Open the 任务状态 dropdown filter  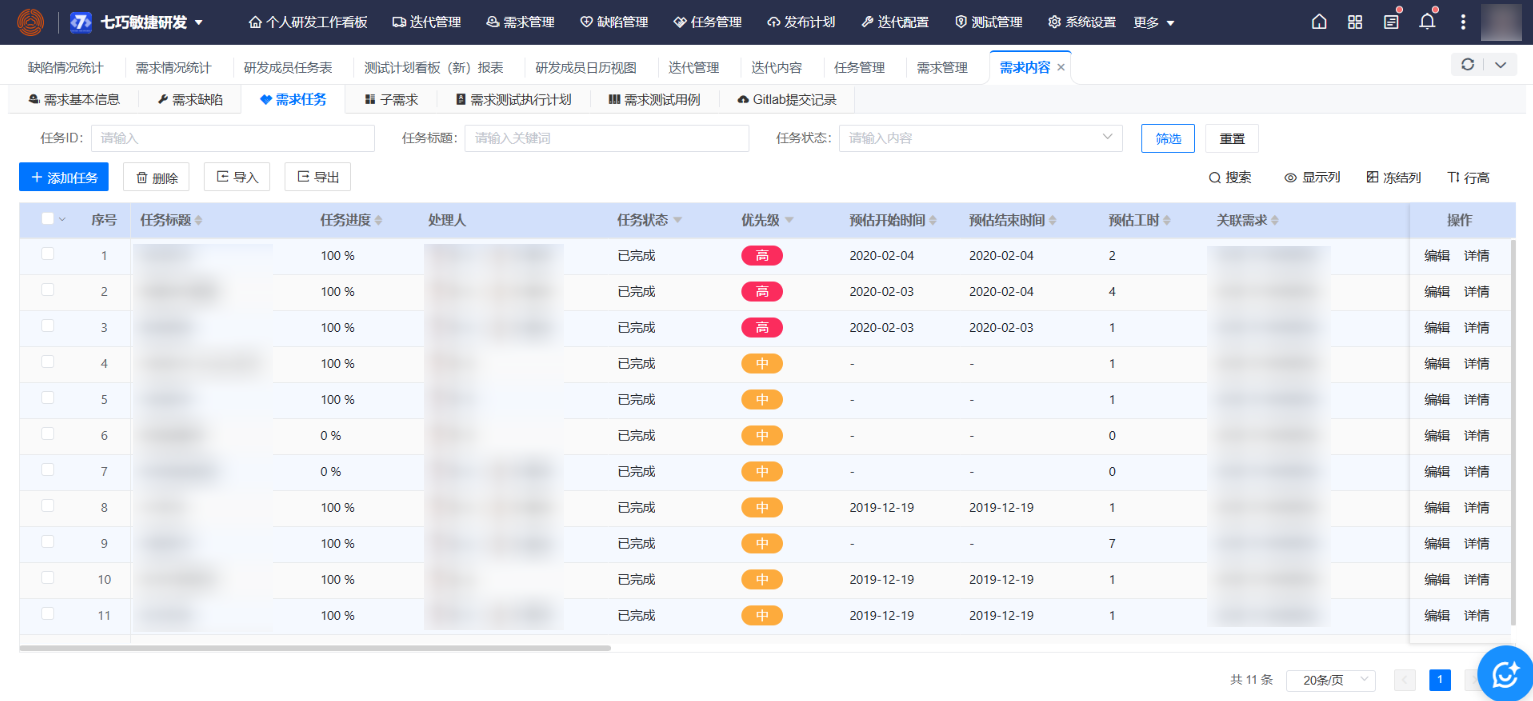(980, 138)
